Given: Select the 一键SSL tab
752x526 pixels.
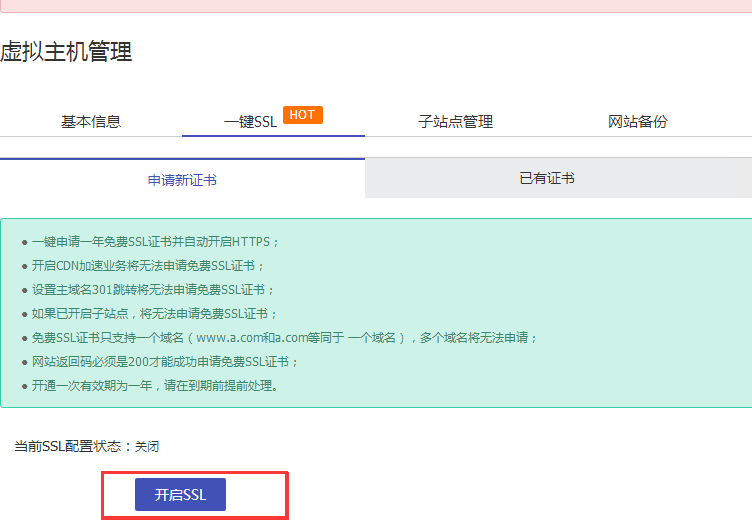Looking at the screenshot, I should coord(250,122).
